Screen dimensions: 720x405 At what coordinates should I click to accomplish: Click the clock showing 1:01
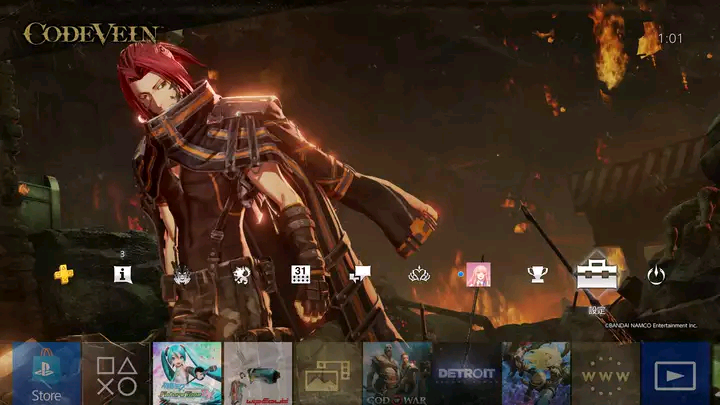[670, 39]
